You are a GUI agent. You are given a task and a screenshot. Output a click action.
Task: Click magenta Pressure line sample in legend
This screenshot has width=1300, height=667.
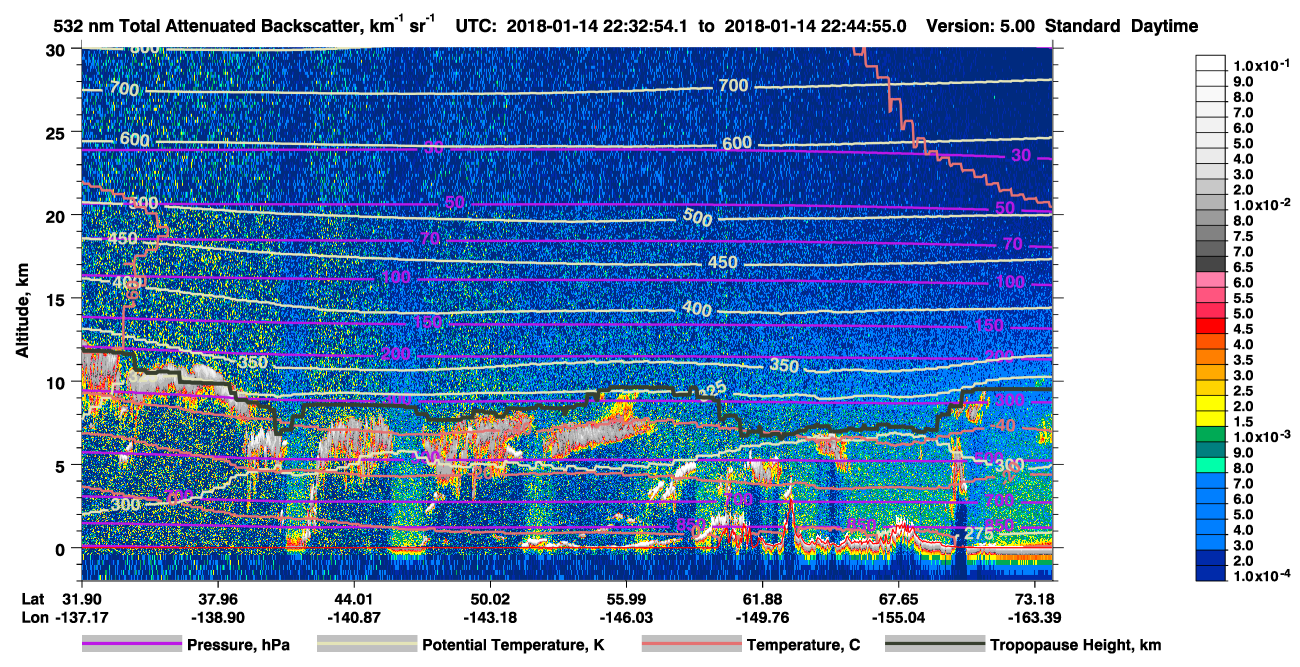coord(131,645)
